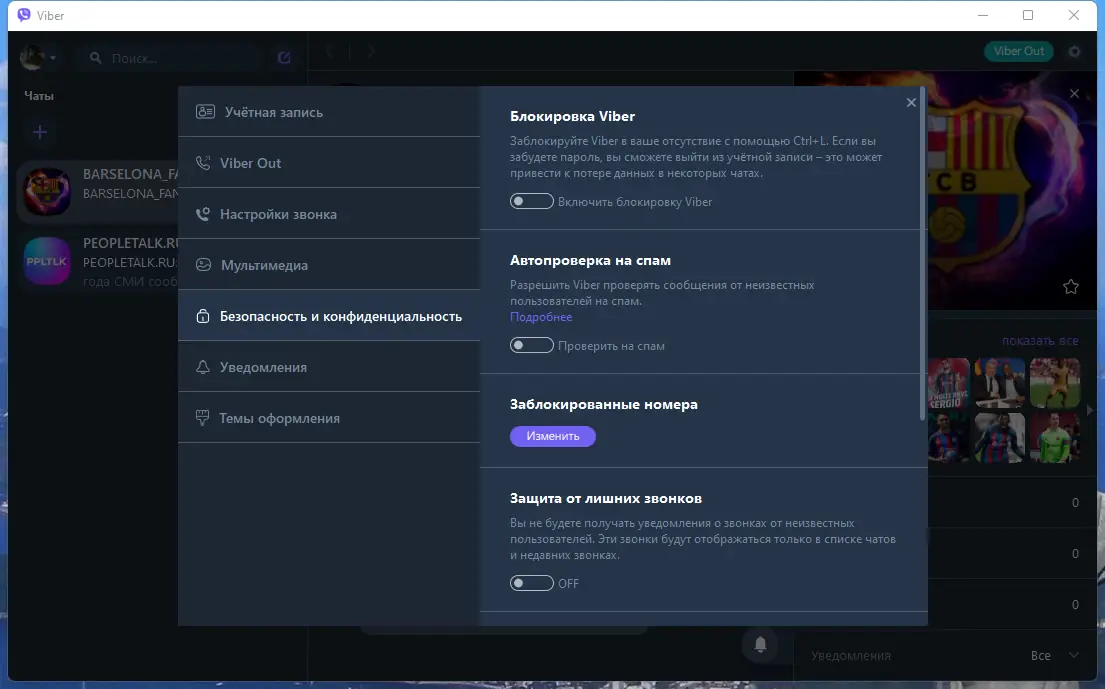This screenshot has width=1105, height=689.
Task: Enable Включить блокировку Viber switch
Action: (x=531, y=201)
